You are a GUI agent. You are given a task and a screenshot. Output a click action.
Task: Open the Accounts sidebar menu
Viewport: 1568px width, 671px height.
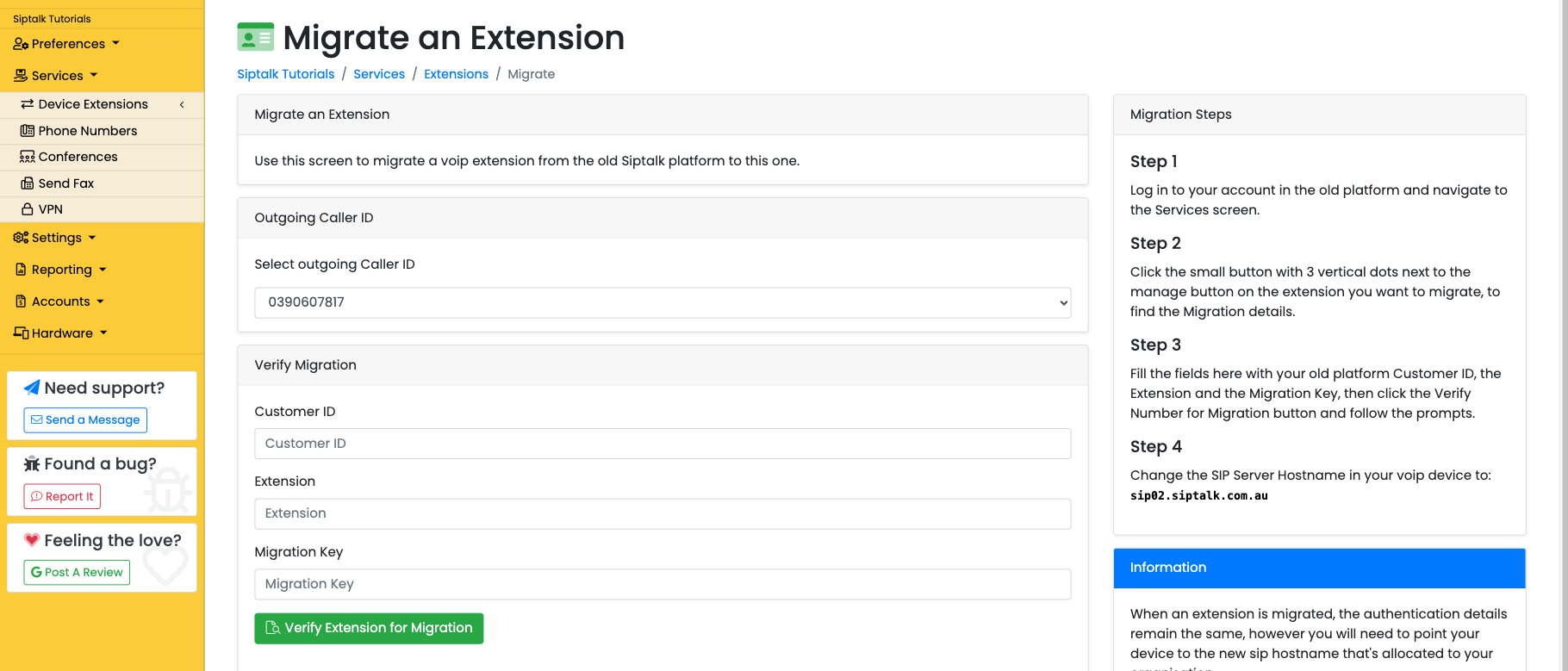pos(59,301)
